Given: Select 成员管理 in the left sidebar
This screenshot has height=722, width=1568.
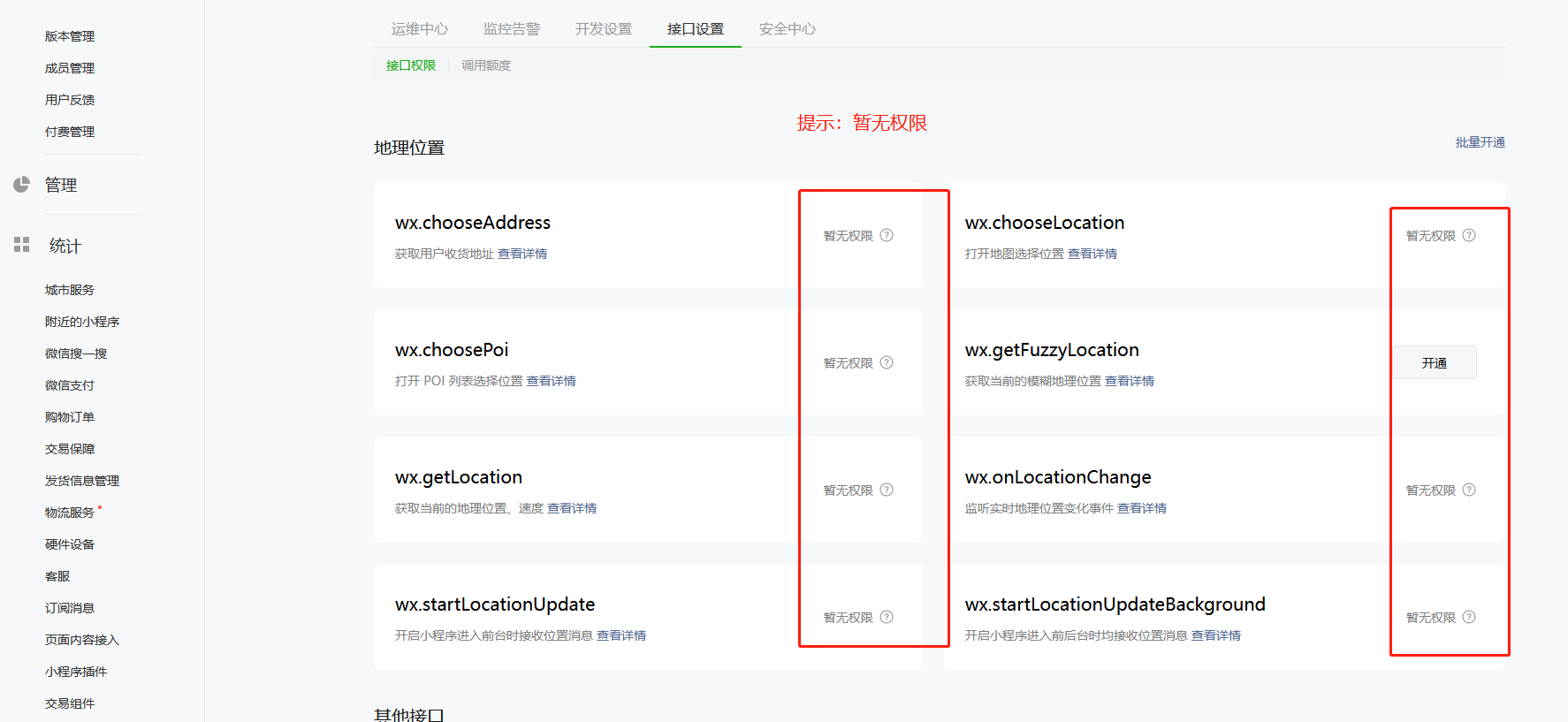Looking at the screenshot, I should click(70, 68).
